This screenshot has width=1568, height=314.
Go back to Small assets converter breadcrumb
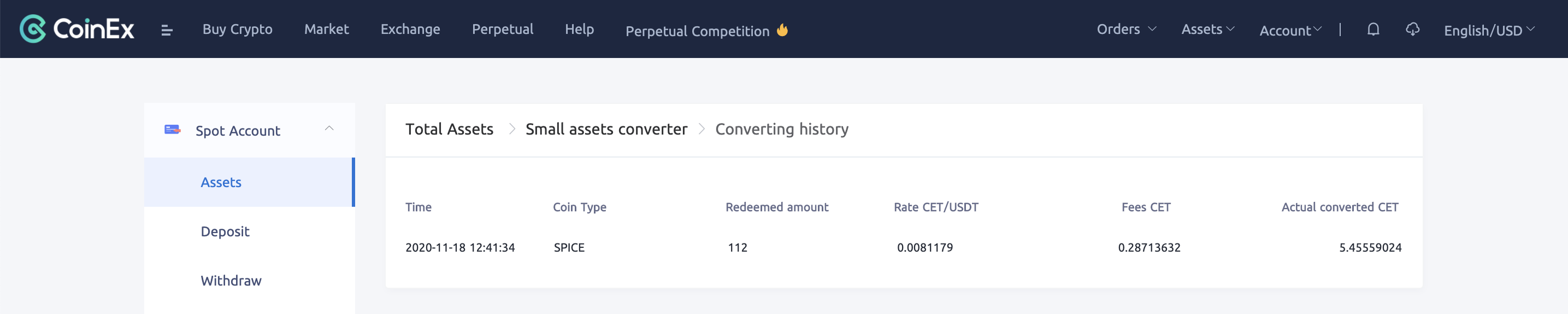[x=606, y=129]
